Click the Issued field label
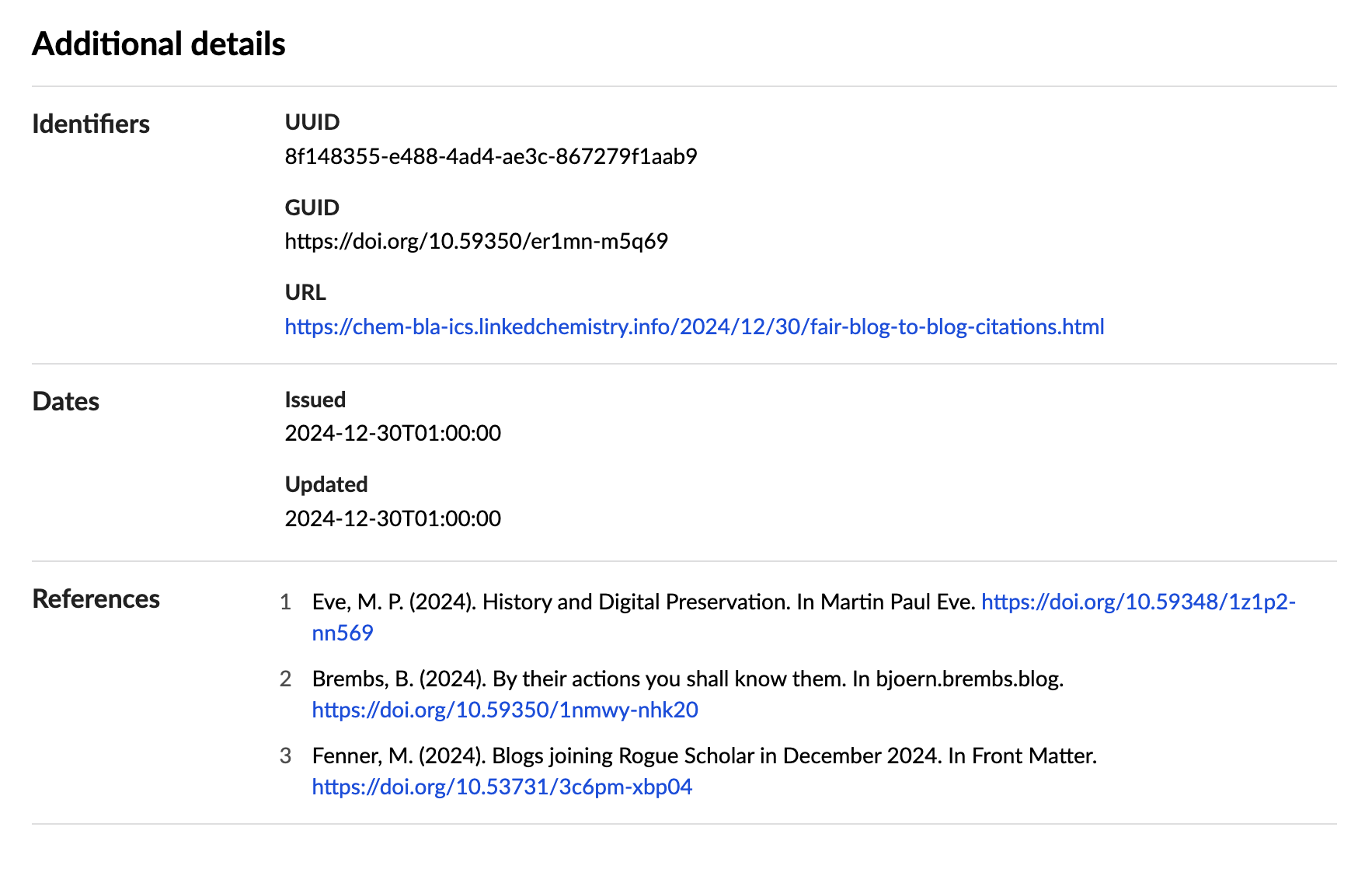Viewport: 1372px width, 869px height. click(x=315, y=400)
